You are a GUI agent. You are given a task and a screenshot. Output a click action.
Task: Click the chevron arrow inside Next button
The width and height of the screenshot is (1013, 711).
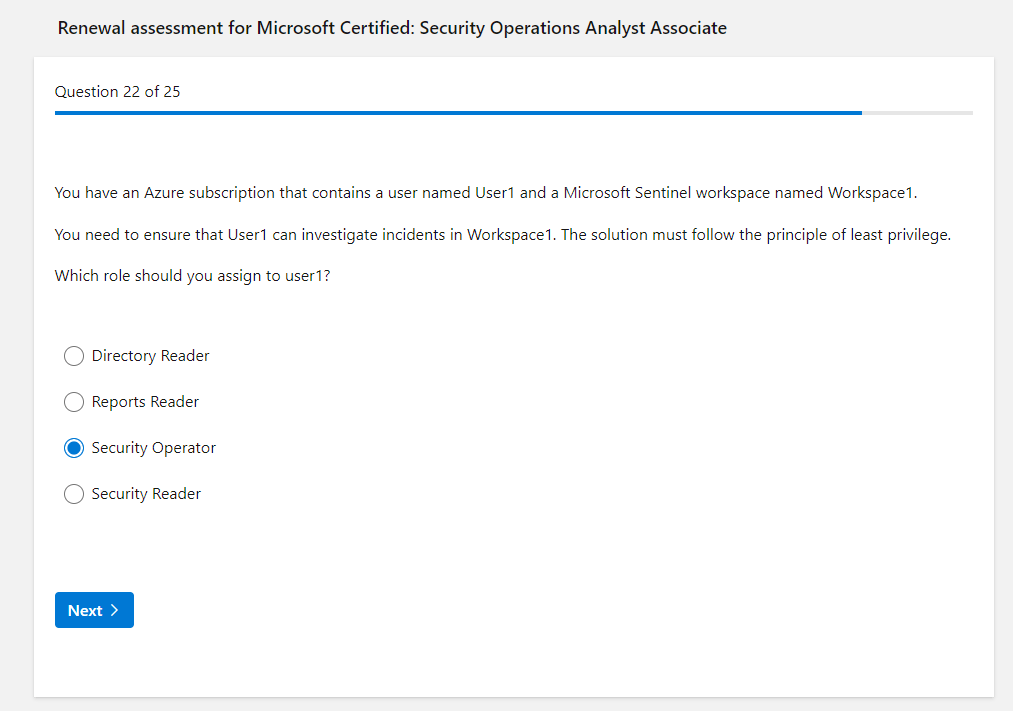click(x=115, y=610)
